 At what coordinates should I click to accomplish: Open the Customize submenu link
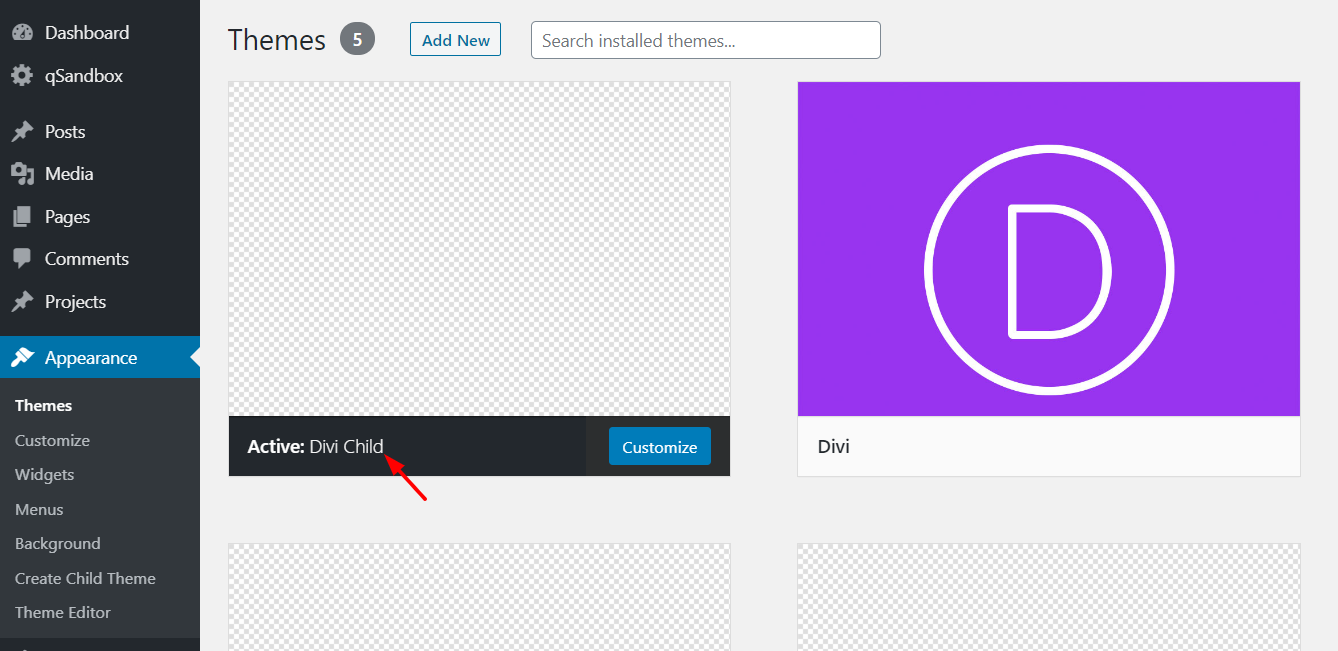click(52, 440)
